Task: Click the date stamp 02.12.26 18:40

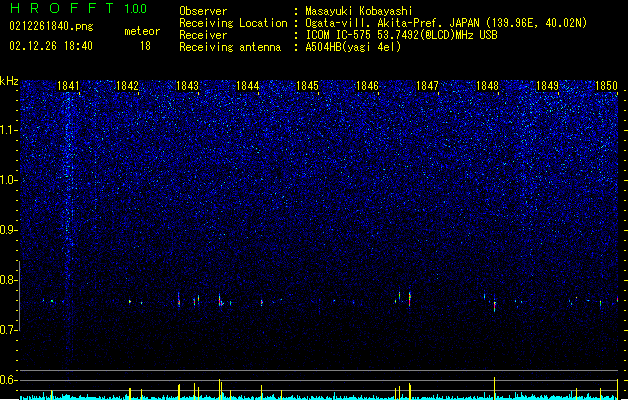Action: [x=51, y=45]
